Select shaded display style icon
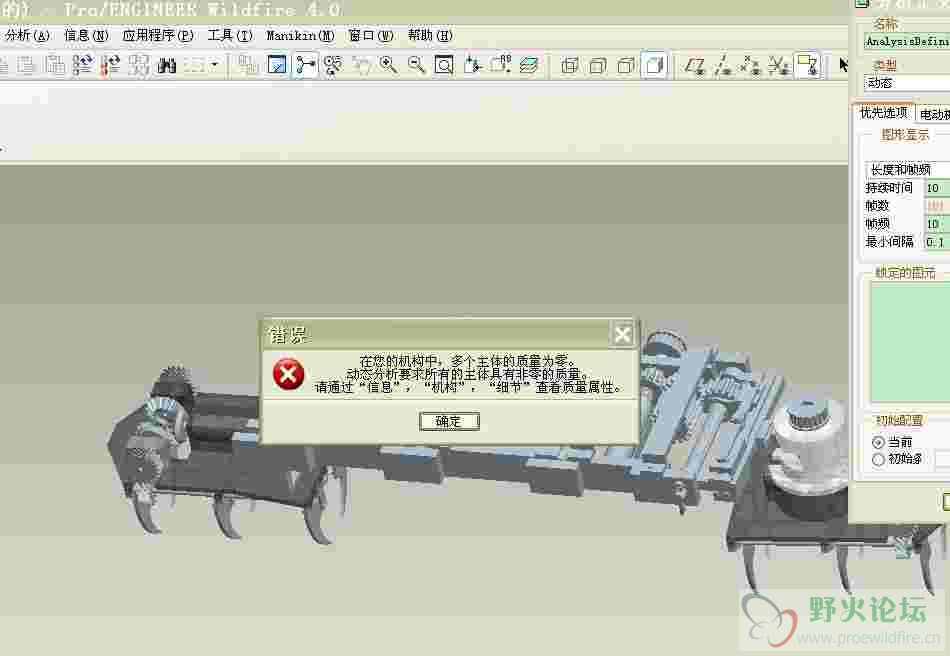 (x=654, y=65)
